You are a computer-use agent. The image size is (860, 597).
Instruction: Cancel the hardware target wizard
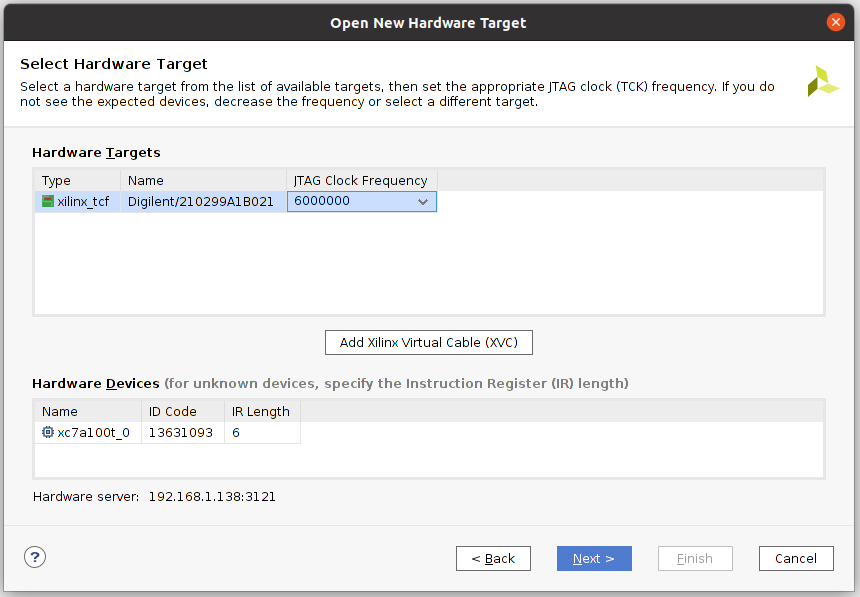tap(796, 558)
